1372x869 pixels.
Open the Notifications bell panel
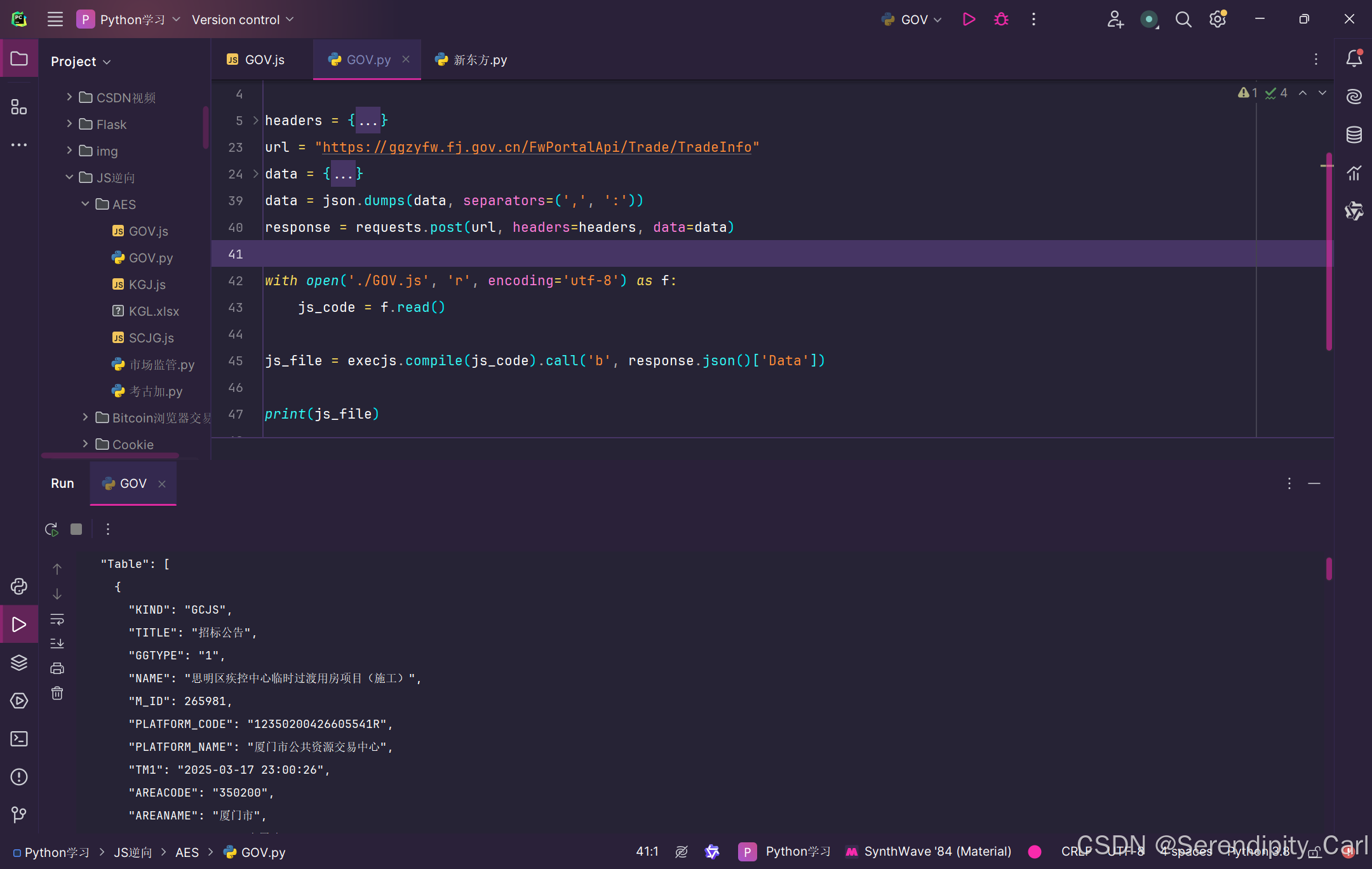1354,58
